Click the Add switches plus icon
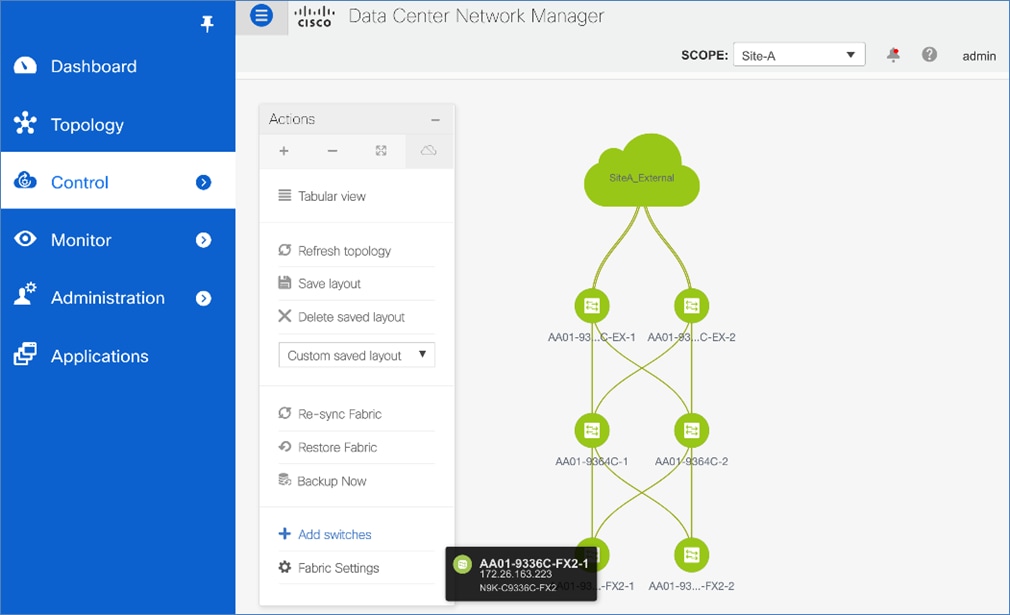Screen dimensions: 1010x615 point(284,533)
